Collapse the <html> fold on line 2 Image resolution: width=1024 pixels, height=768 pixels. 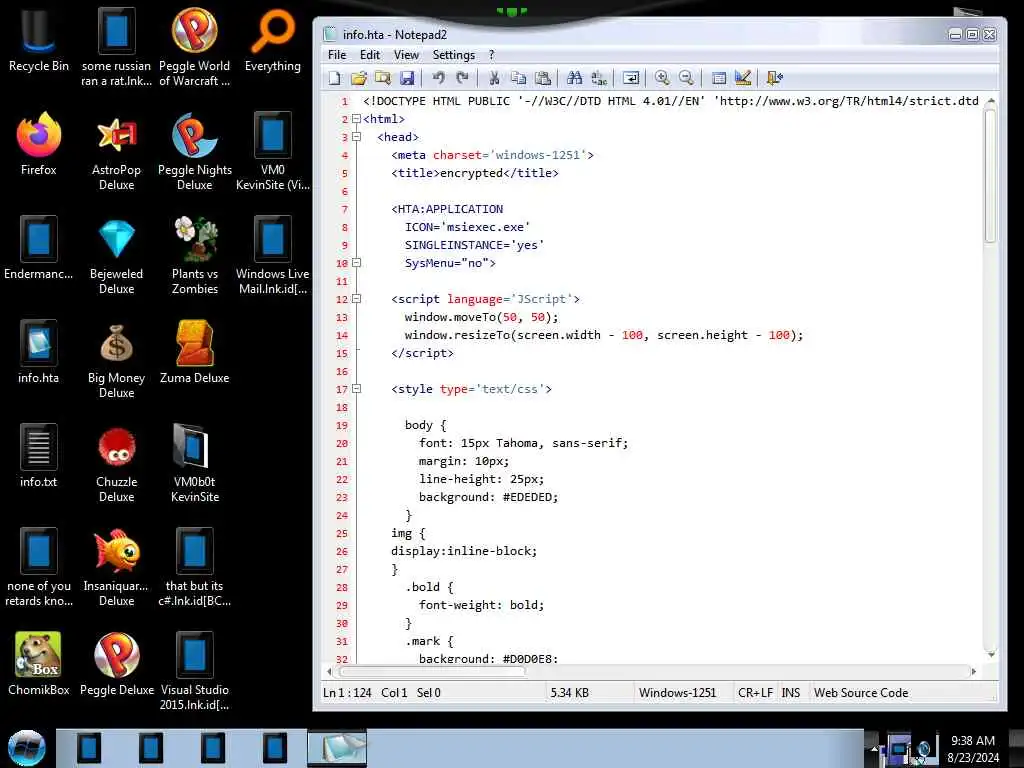coord(357,119)
